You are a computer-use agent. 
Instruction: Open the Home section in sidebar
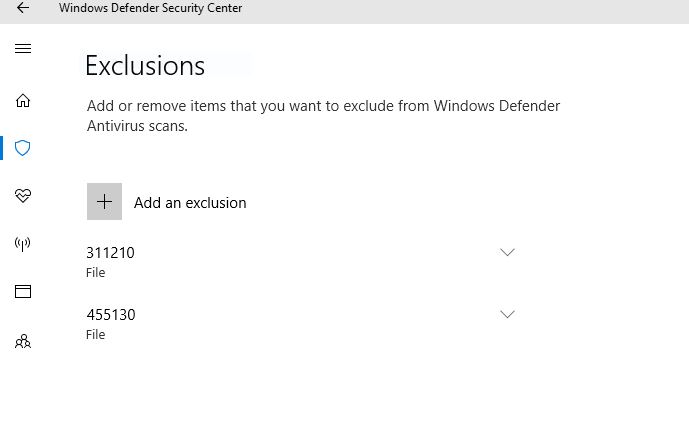click(x=23, y=101)
